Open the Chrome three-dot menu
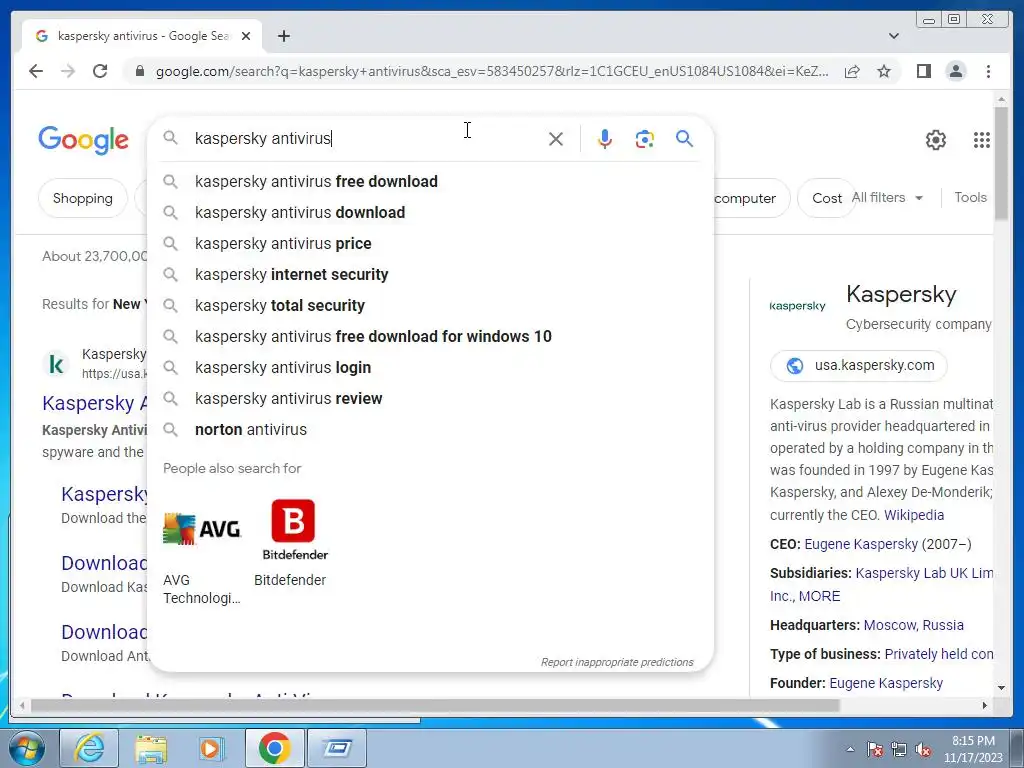1024x768 pixels. point(988,71)
